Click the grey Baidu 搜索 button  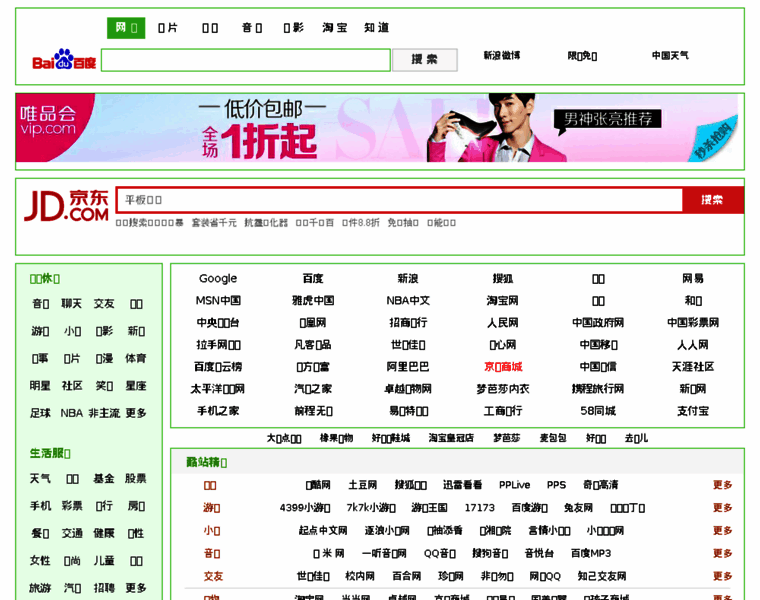pos(425,60)
